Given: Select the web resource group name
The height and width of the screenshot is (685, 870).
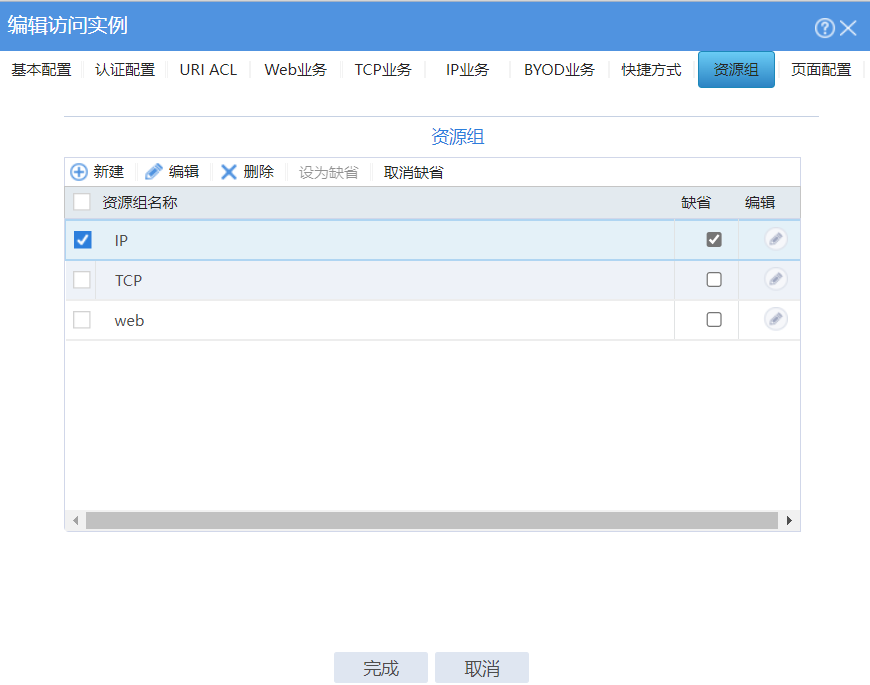Looking at the screenshot, I should point(129,321).
